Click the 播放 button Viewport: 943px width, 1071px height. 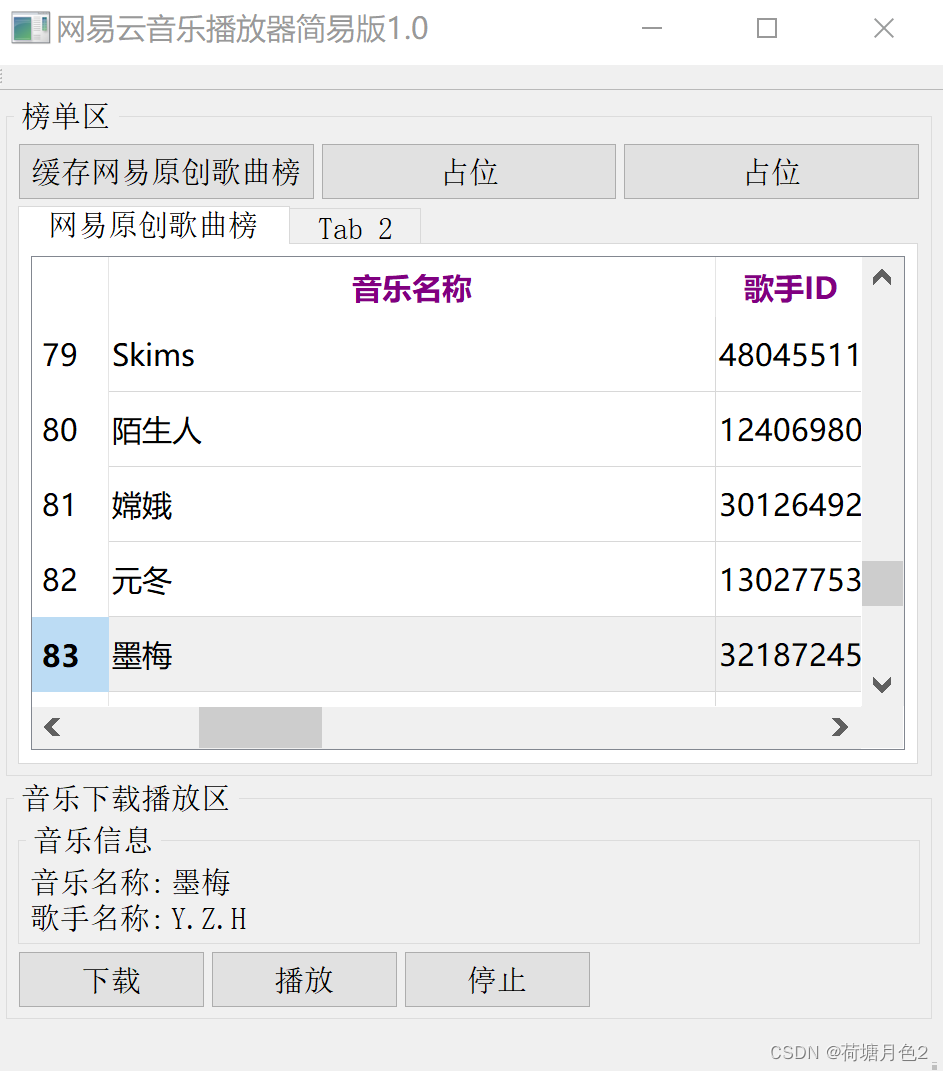point(305,979)
